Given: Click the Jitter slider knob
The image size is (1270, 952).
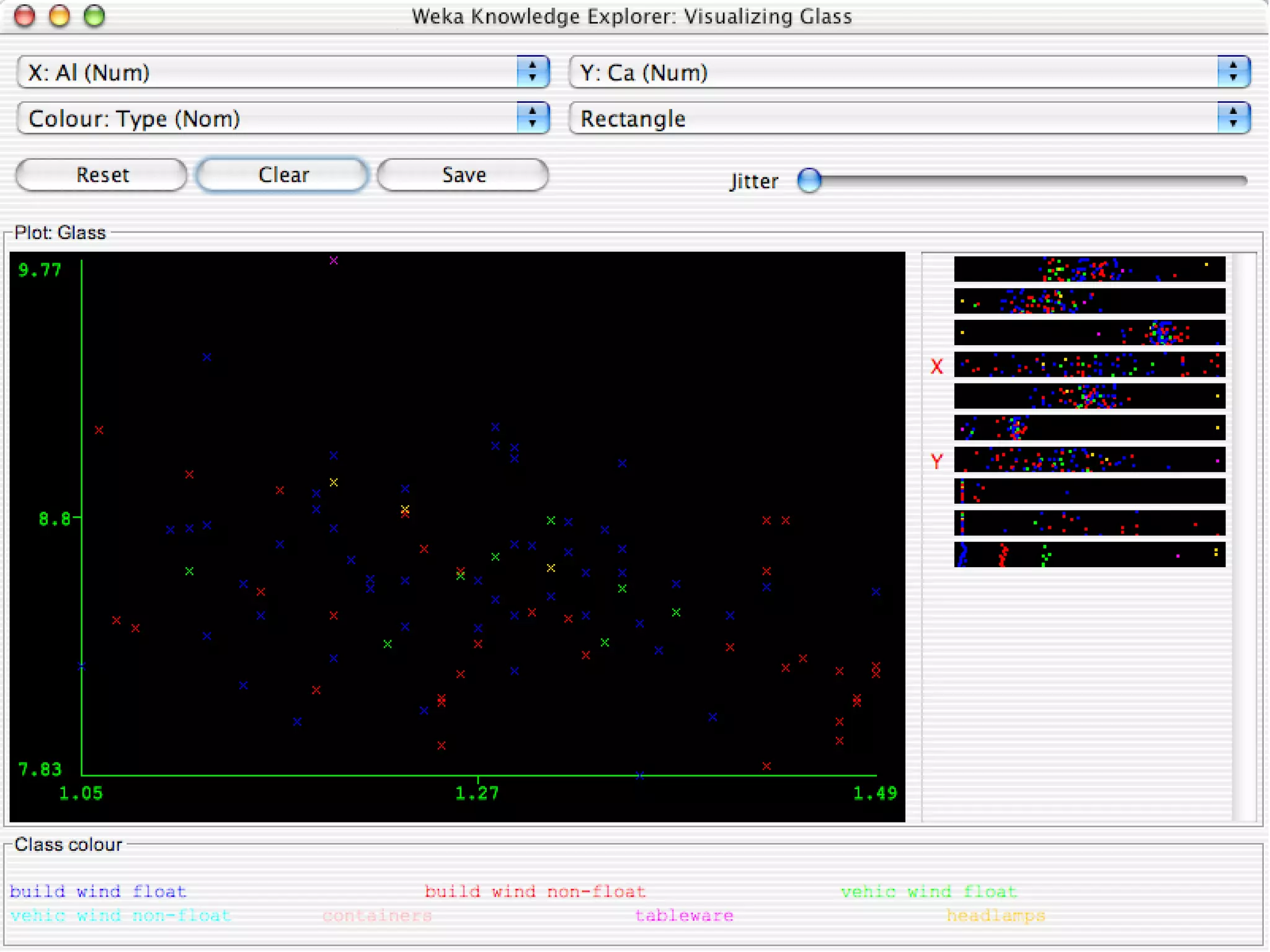Looking at the screenshot, I should [x=809, y=180].
